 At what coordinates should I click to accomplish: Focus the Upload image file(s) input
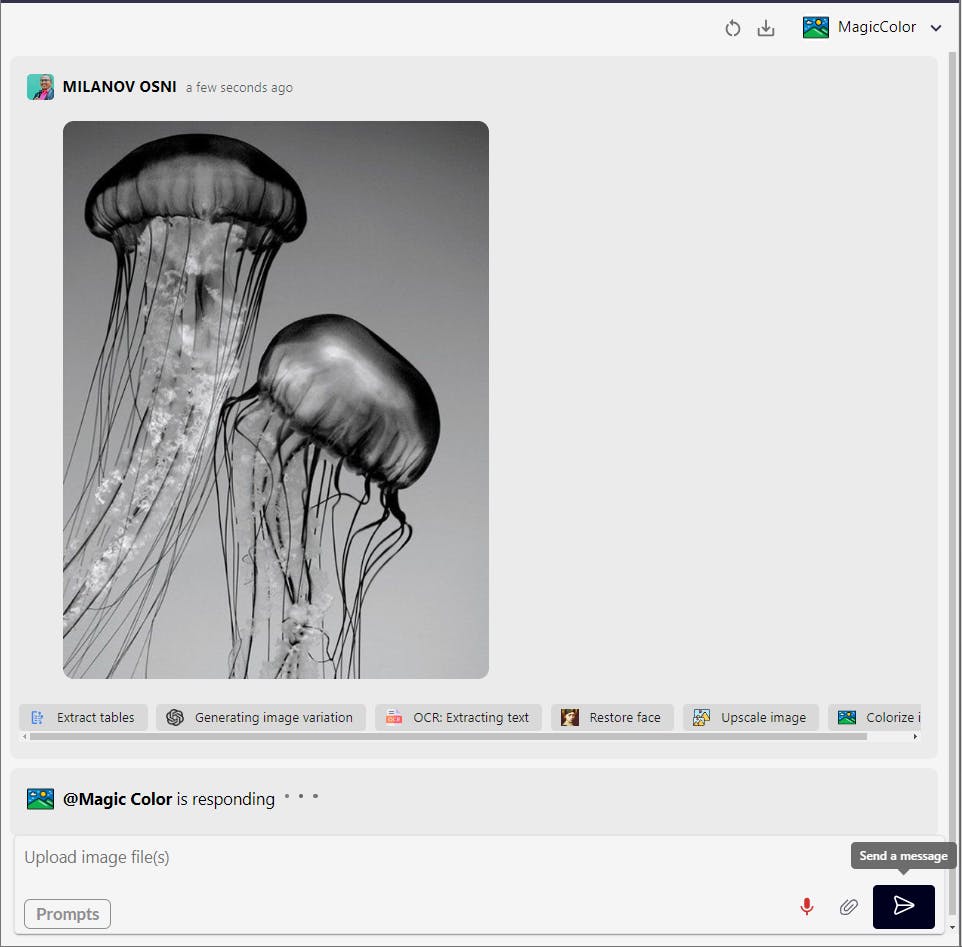[420, 857]
